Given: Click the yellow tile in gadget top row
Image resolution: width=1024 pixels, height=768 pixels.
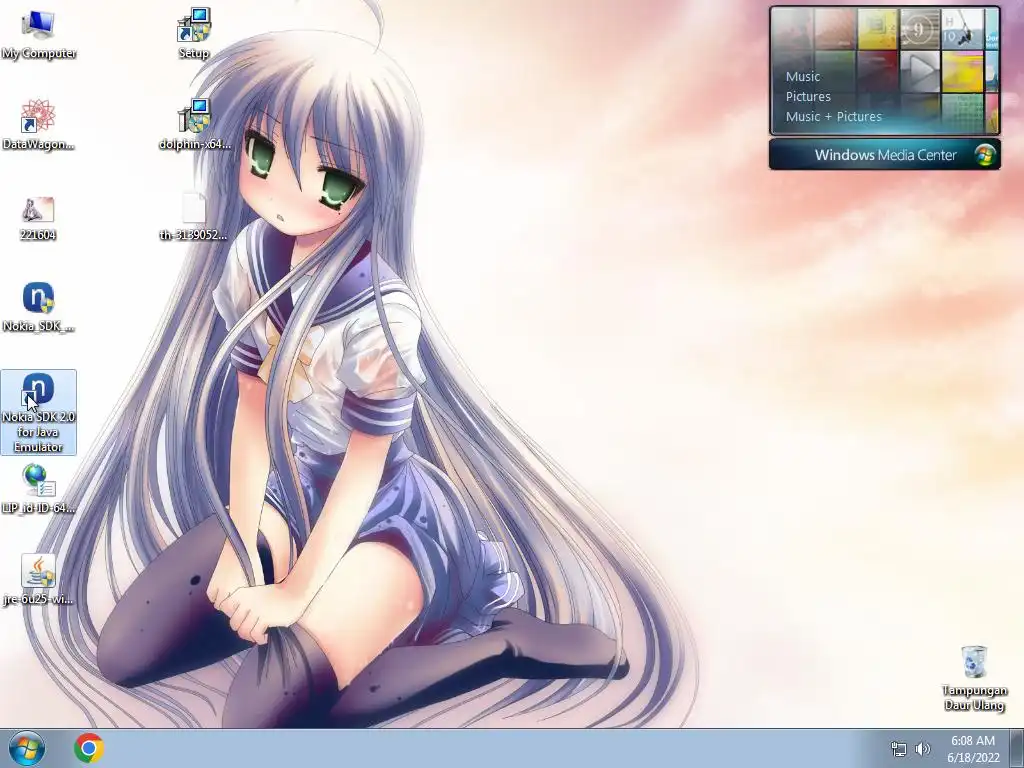Looking at the screenshot, I should 877,29.
